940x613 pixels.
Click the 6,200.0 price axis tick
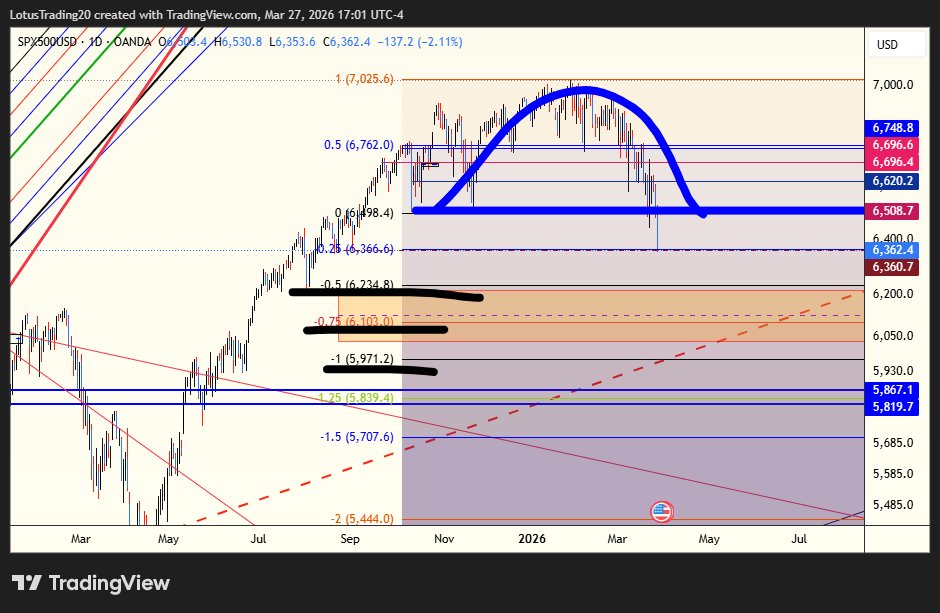(893, 294)
